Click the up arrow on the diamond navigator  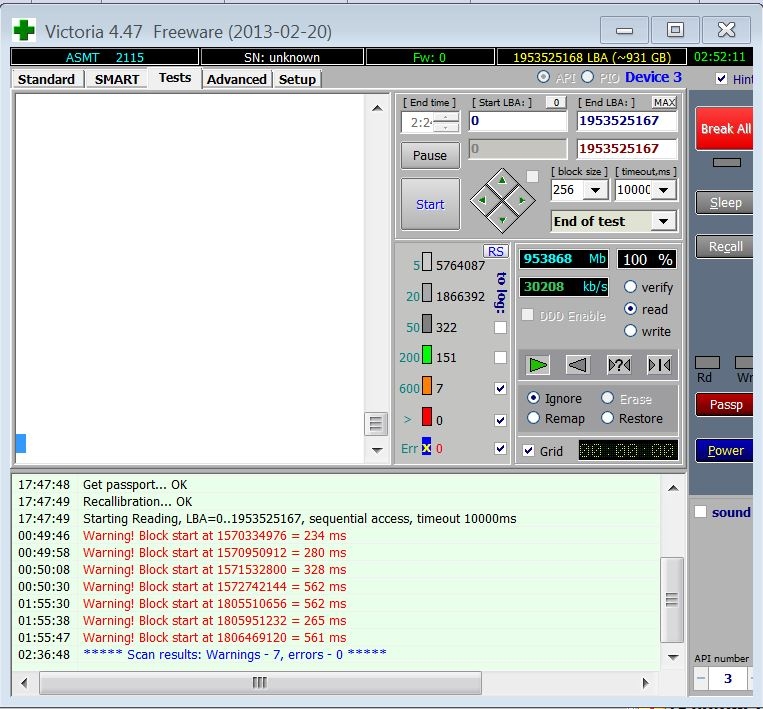[502, 181]
